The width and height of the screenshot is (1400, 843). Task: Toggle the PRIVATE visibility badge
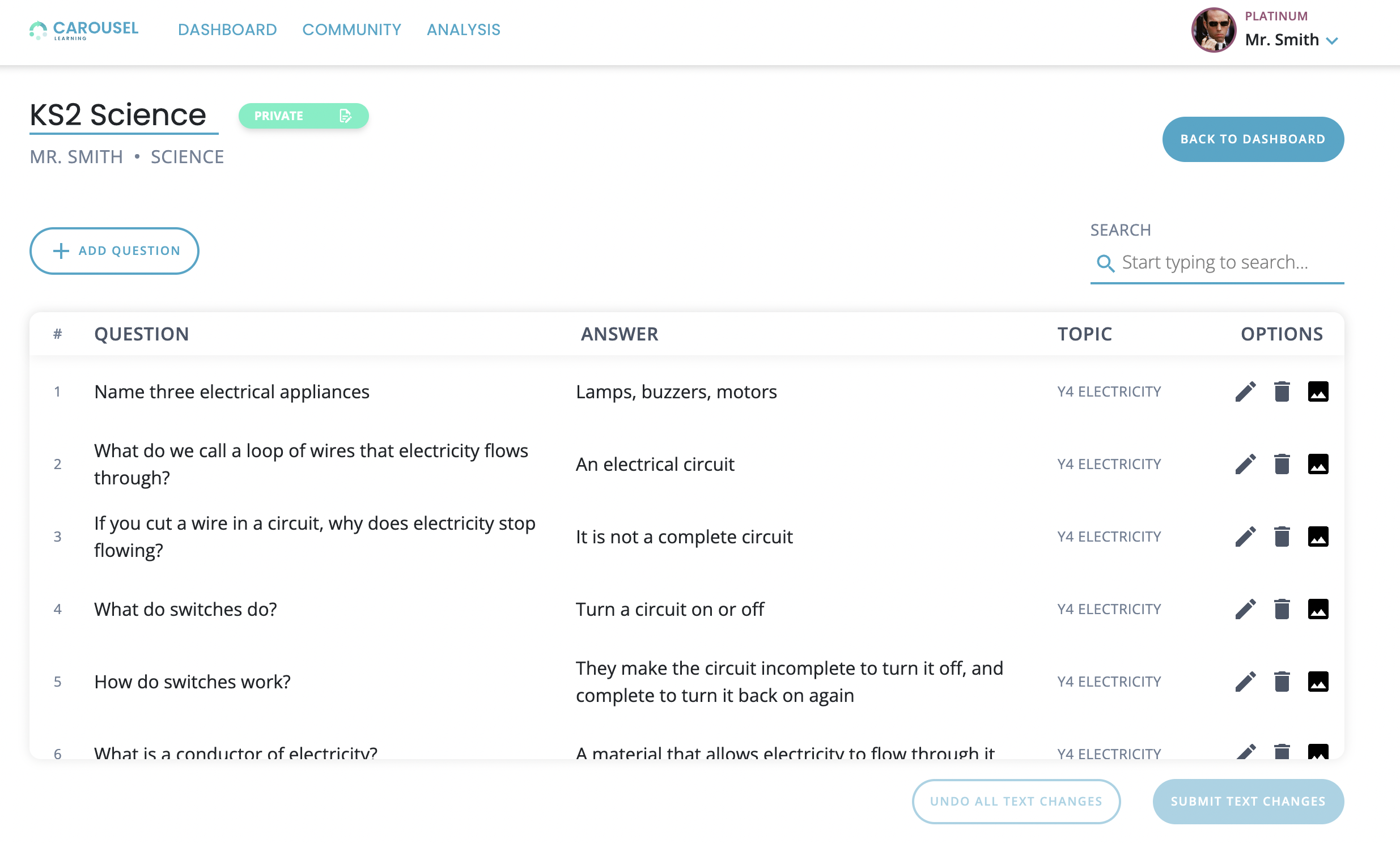[303, 116]
